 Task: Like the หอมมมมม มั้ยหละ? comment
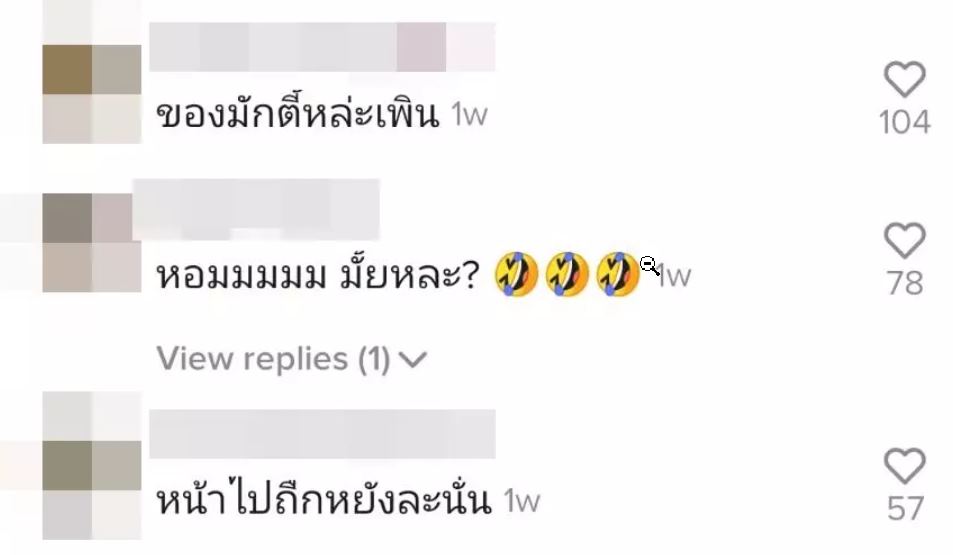(x=904, y=241)
